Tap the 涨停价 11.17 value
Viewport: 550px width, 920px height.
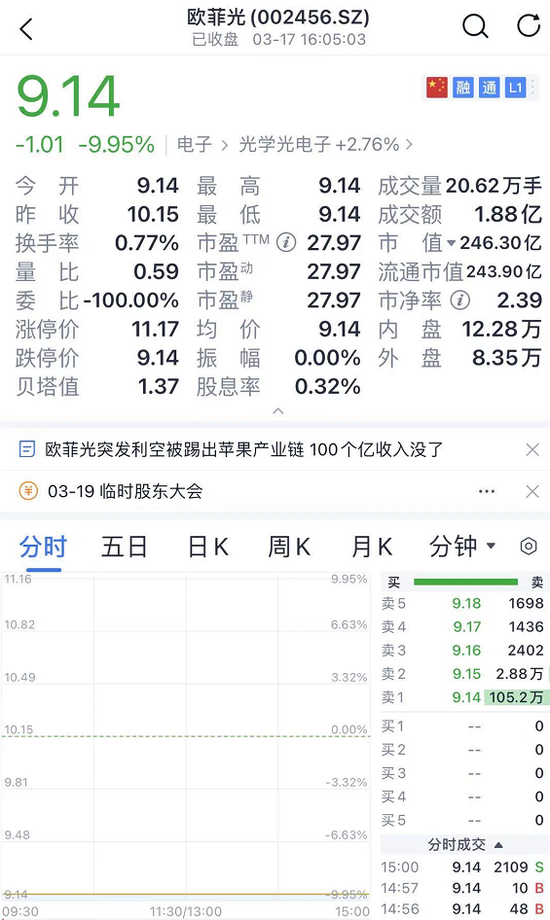click(155, 329)
